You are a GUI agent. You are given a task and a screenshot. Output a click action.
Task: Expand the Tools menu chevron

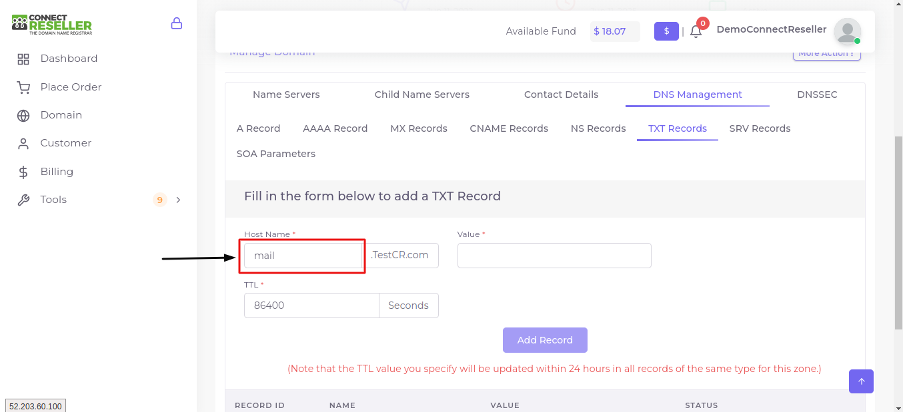tap(178, 200)
